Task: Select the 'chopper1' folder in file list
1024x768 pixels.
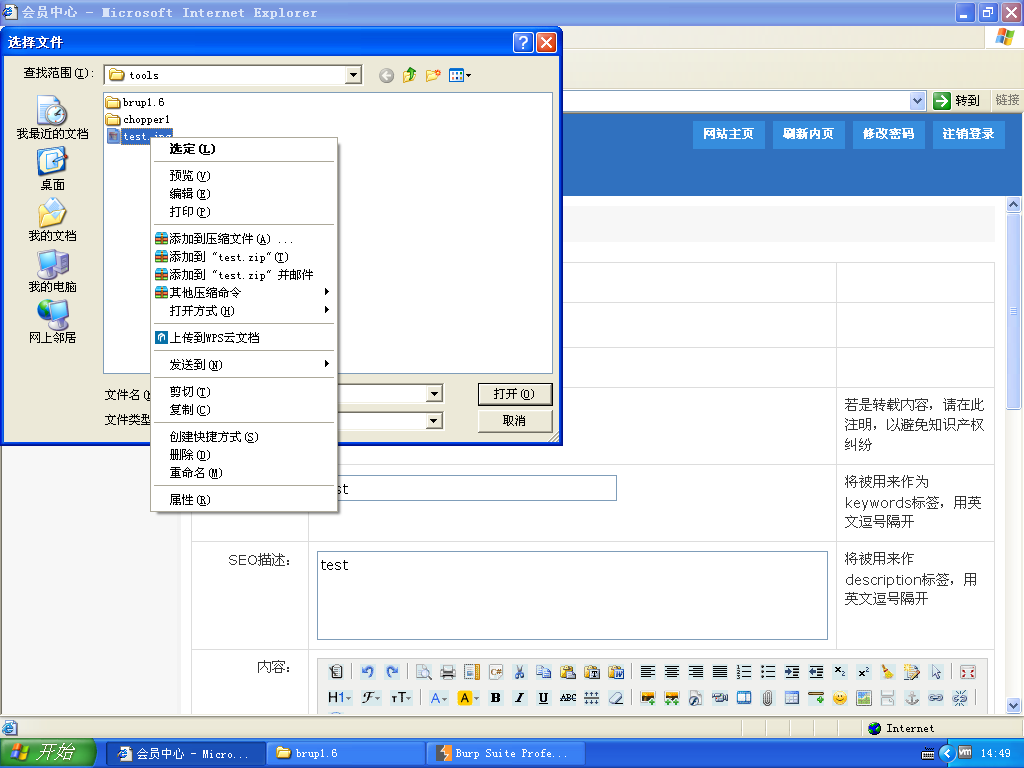Action: click(138, 119)
